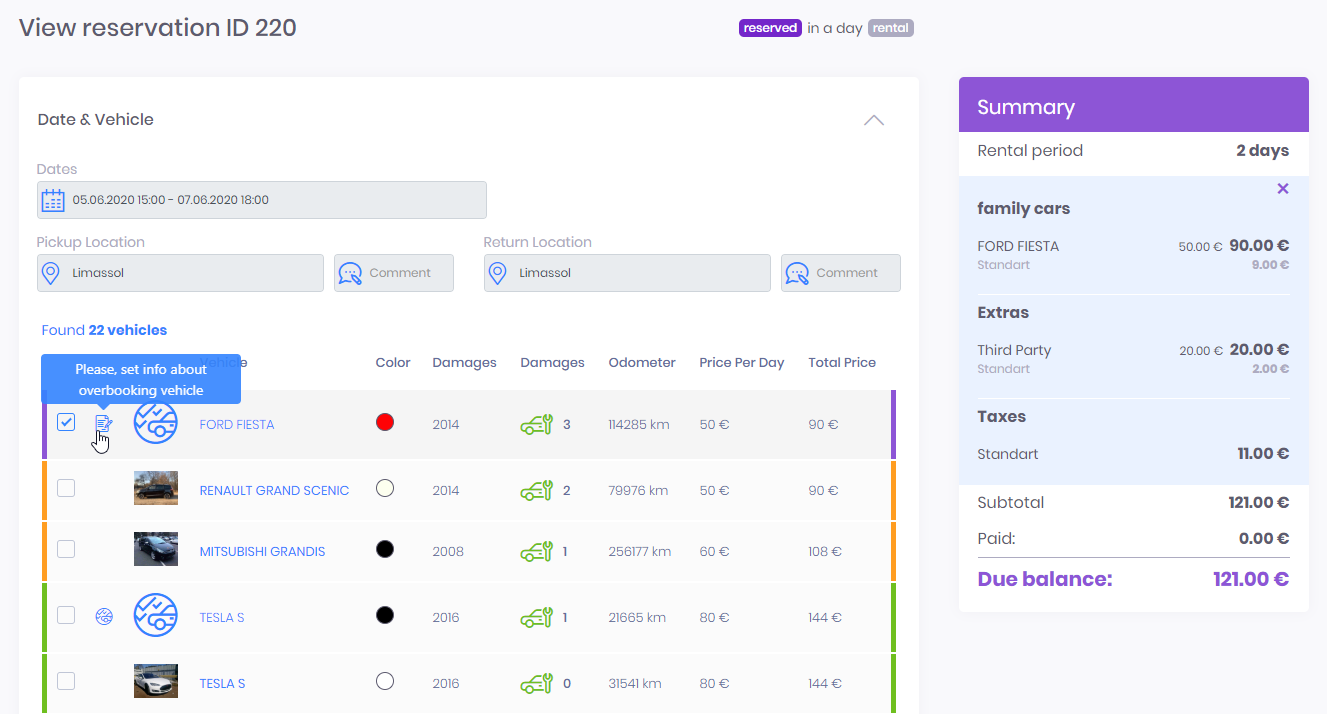This screenshot has width=1327, height=714.
Task: Click the purple reserved status badge
Action: pos(770,28)
